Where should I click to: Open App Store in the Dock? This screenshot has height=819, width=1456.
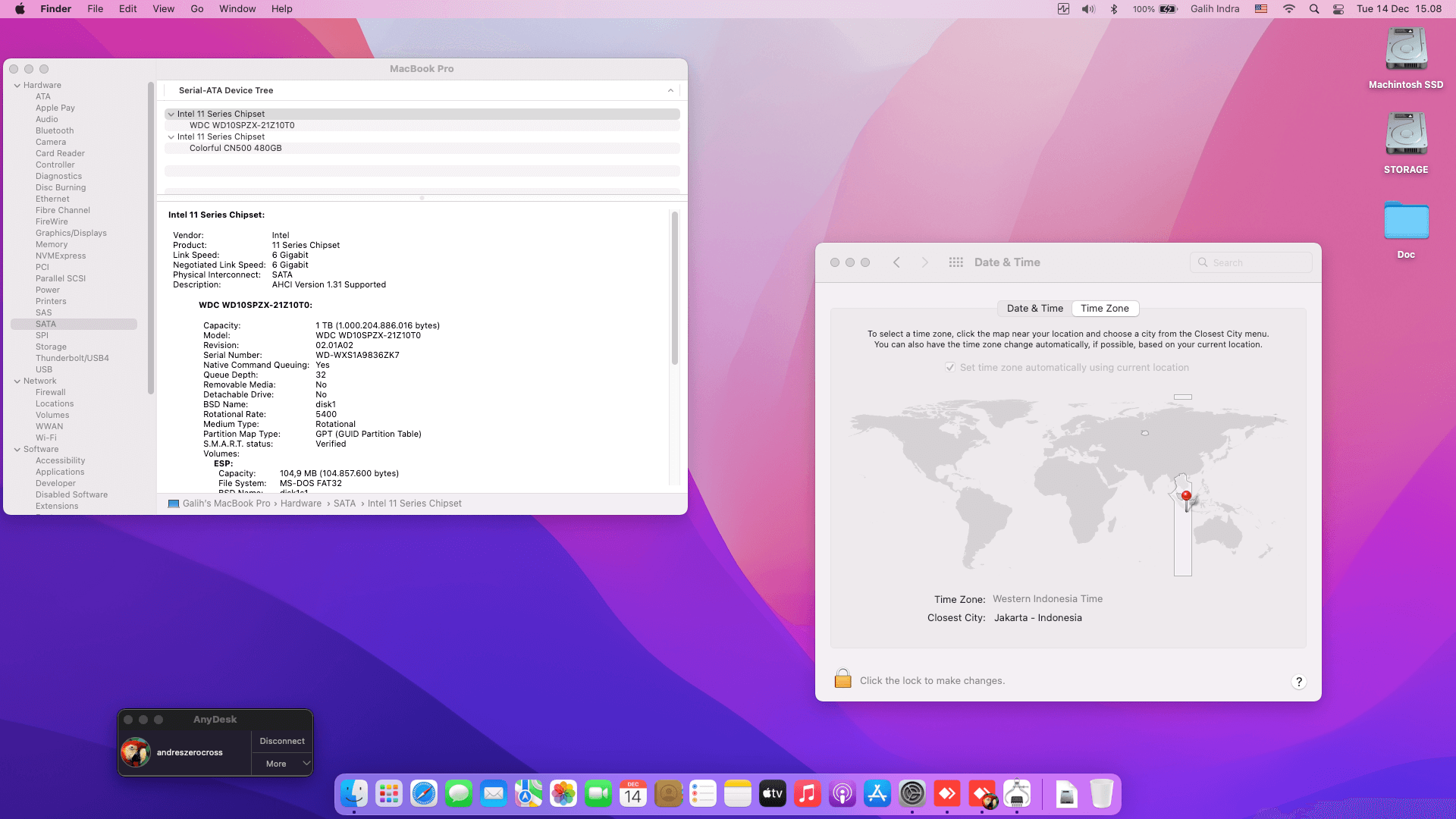(877, 794)
